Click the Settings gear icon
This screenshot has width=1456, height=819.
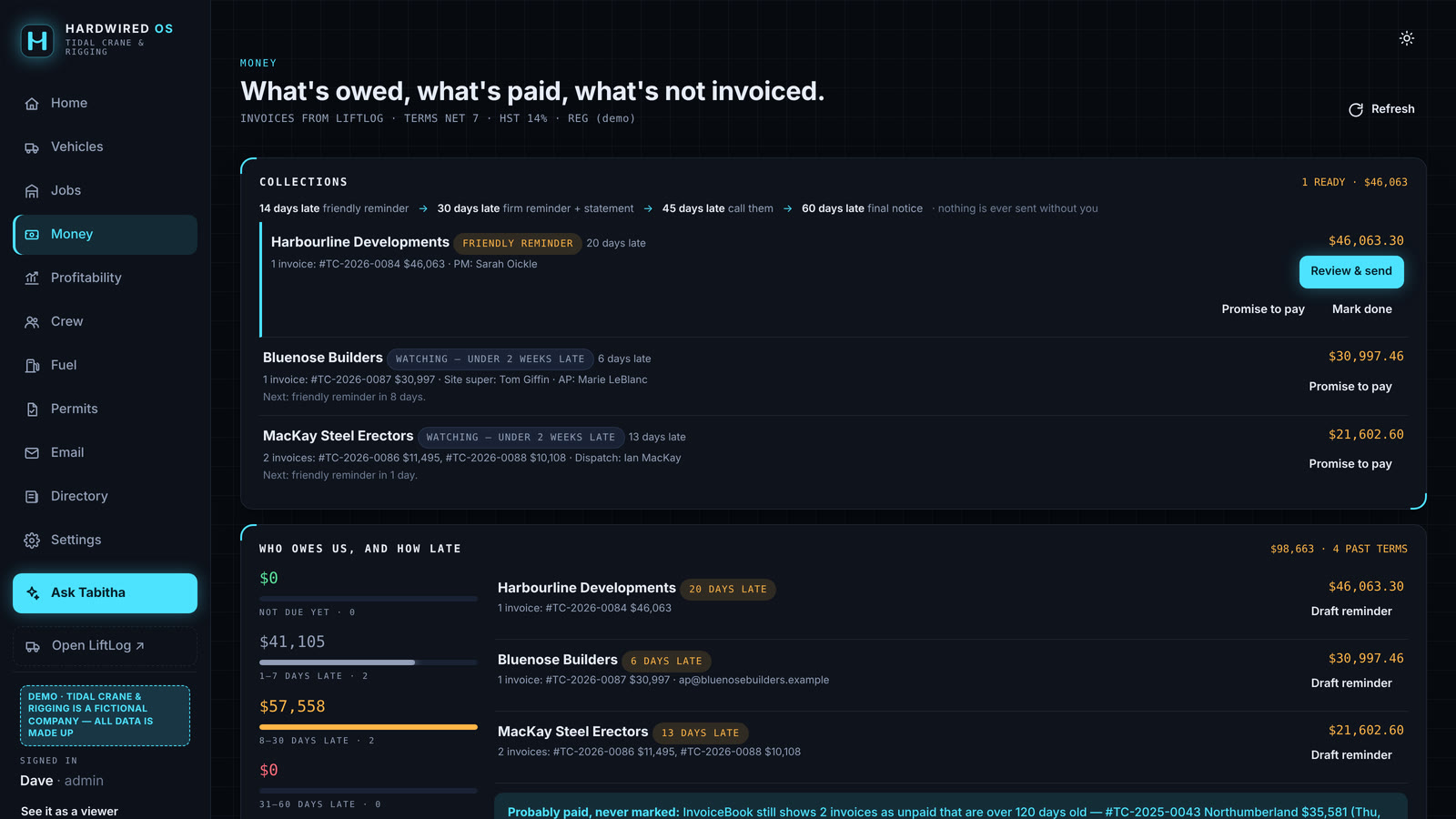pos(32,541)
